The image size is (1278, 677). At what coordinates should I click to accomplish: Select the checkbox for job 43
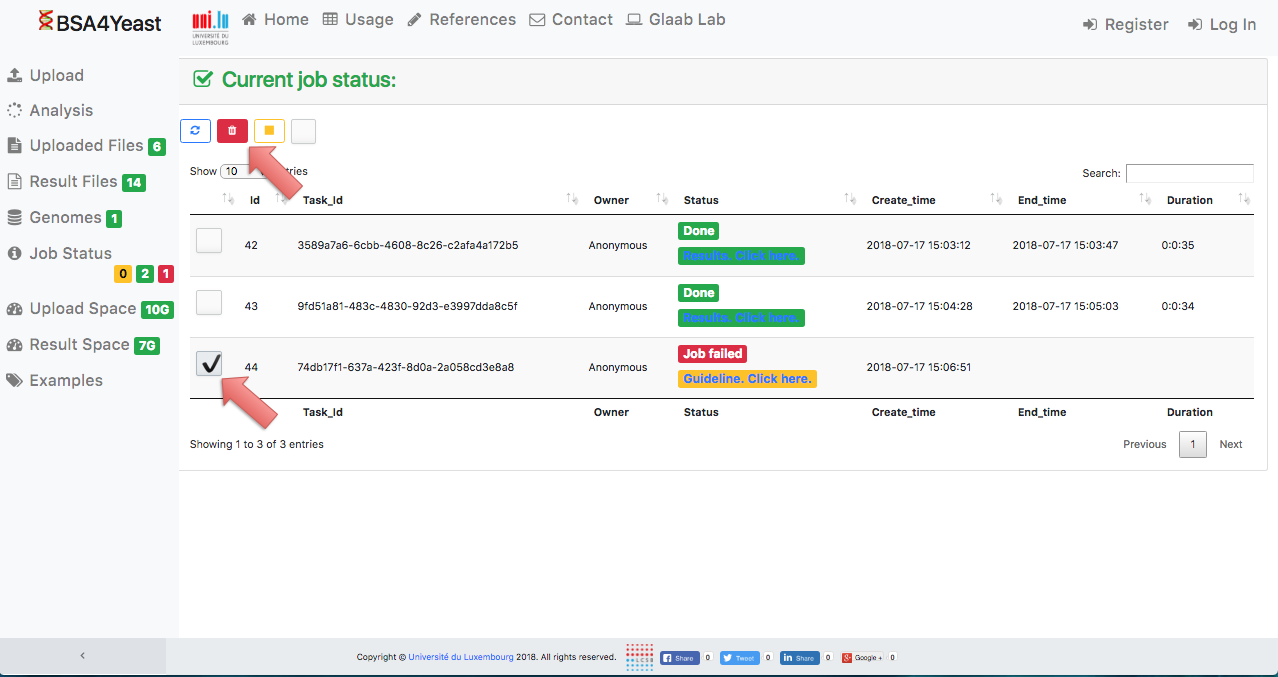pos(209,303)
